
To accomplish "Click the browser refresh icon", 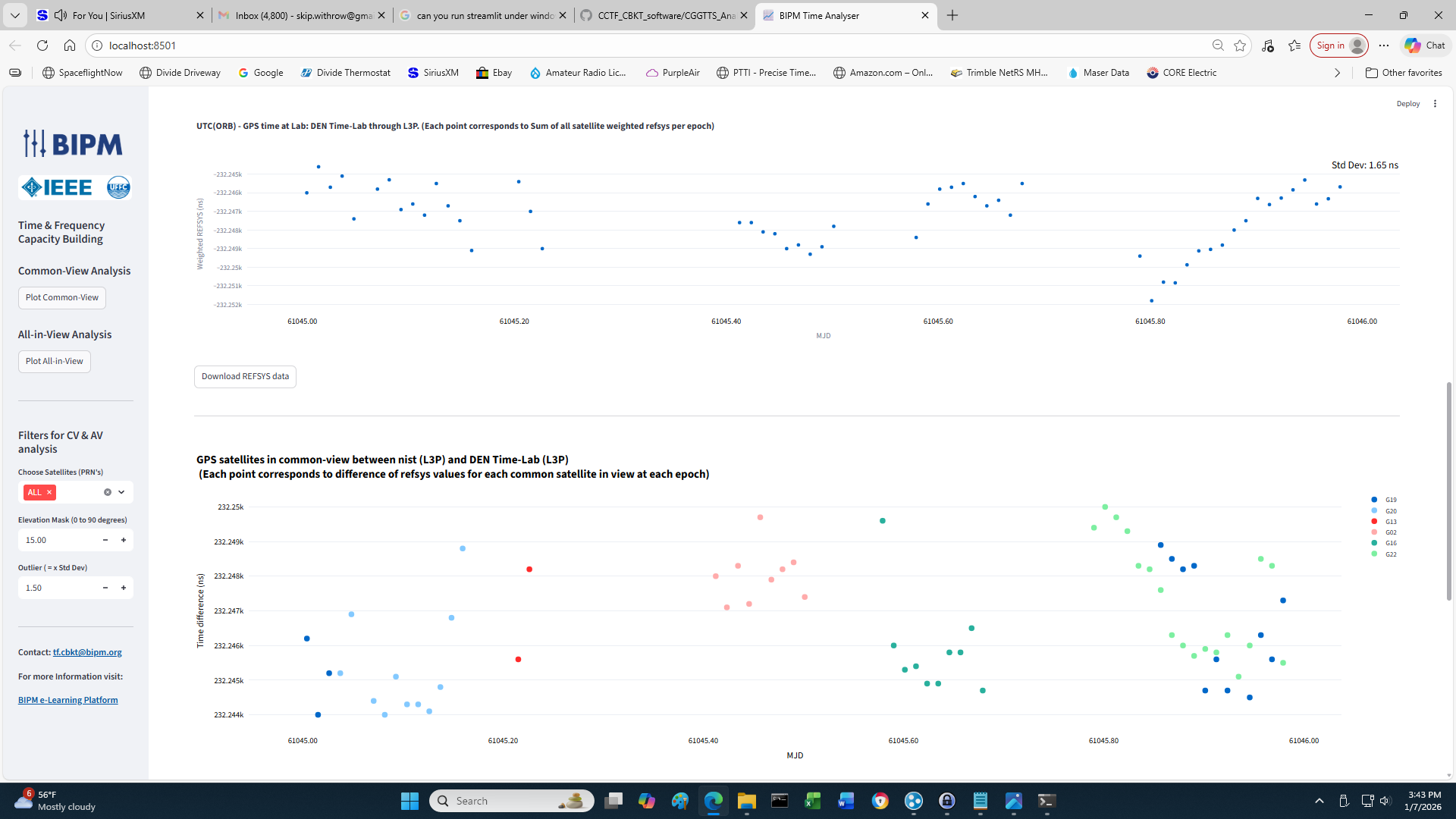I will (x=42, y=45).
